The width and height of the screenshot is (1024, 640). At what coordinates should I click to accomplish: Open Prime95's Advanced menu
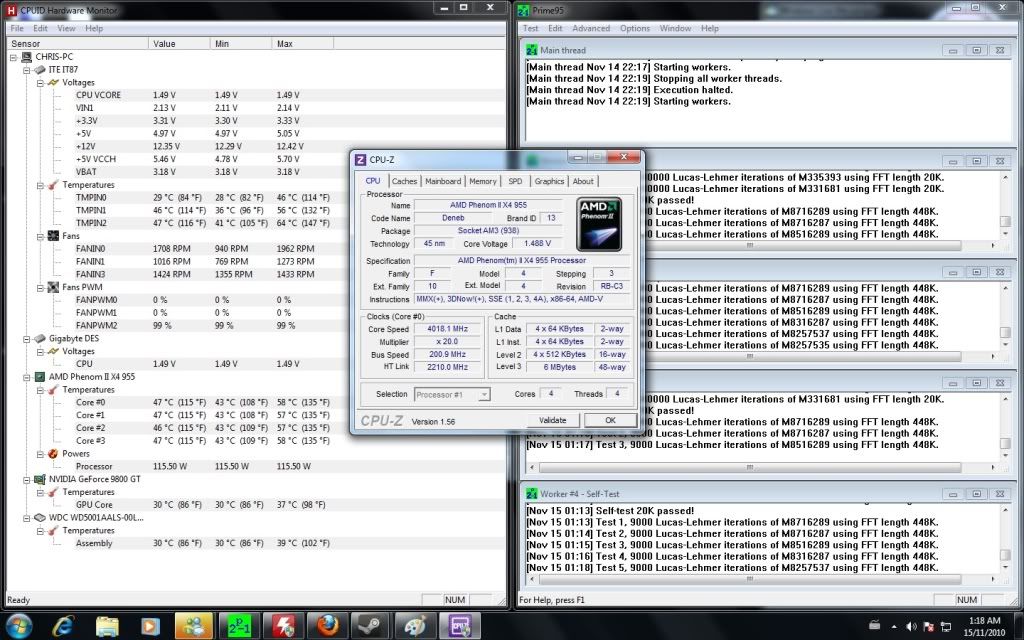(592, 28)
